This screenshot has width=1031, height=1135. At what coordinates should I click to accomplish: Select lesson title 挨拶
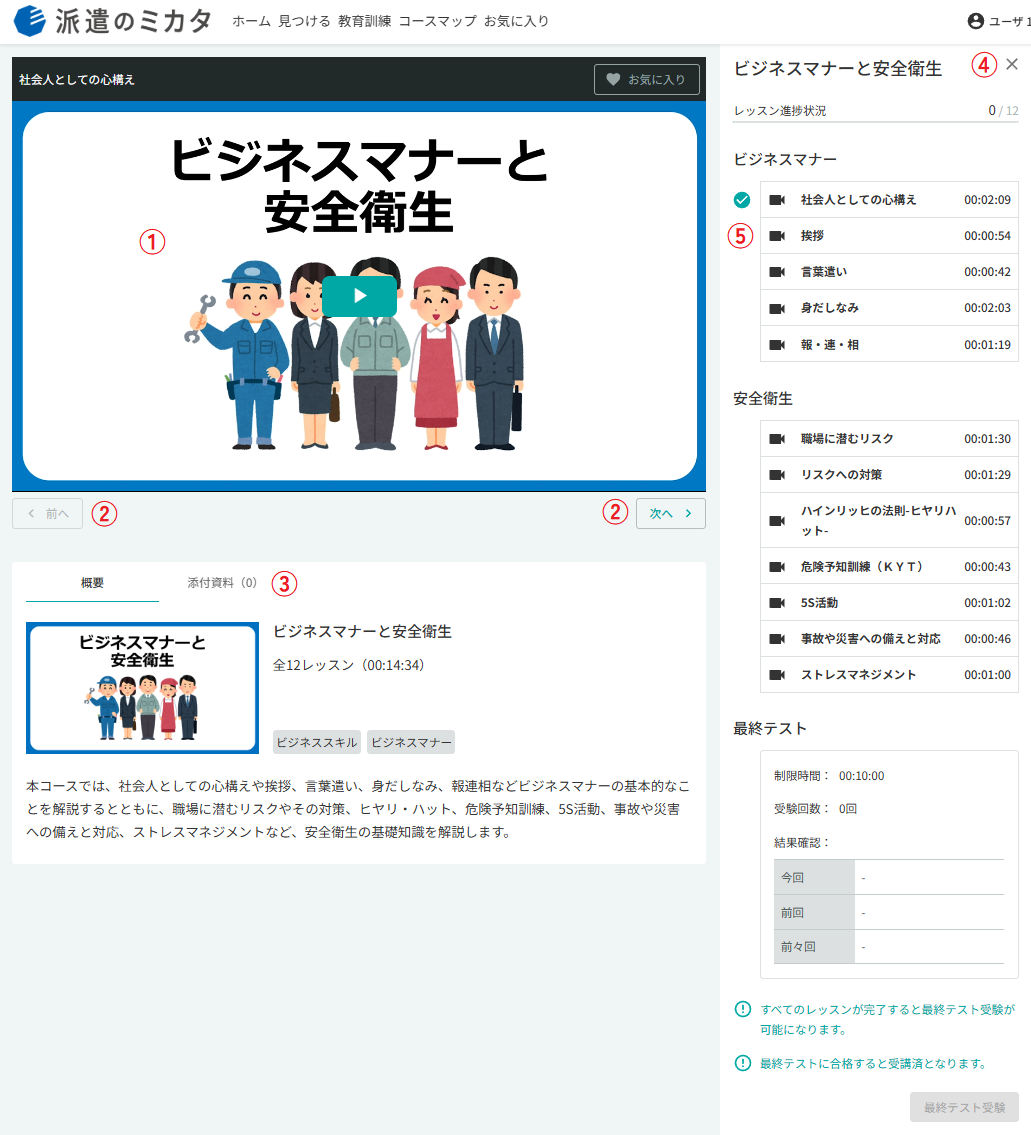pos(812,236)
